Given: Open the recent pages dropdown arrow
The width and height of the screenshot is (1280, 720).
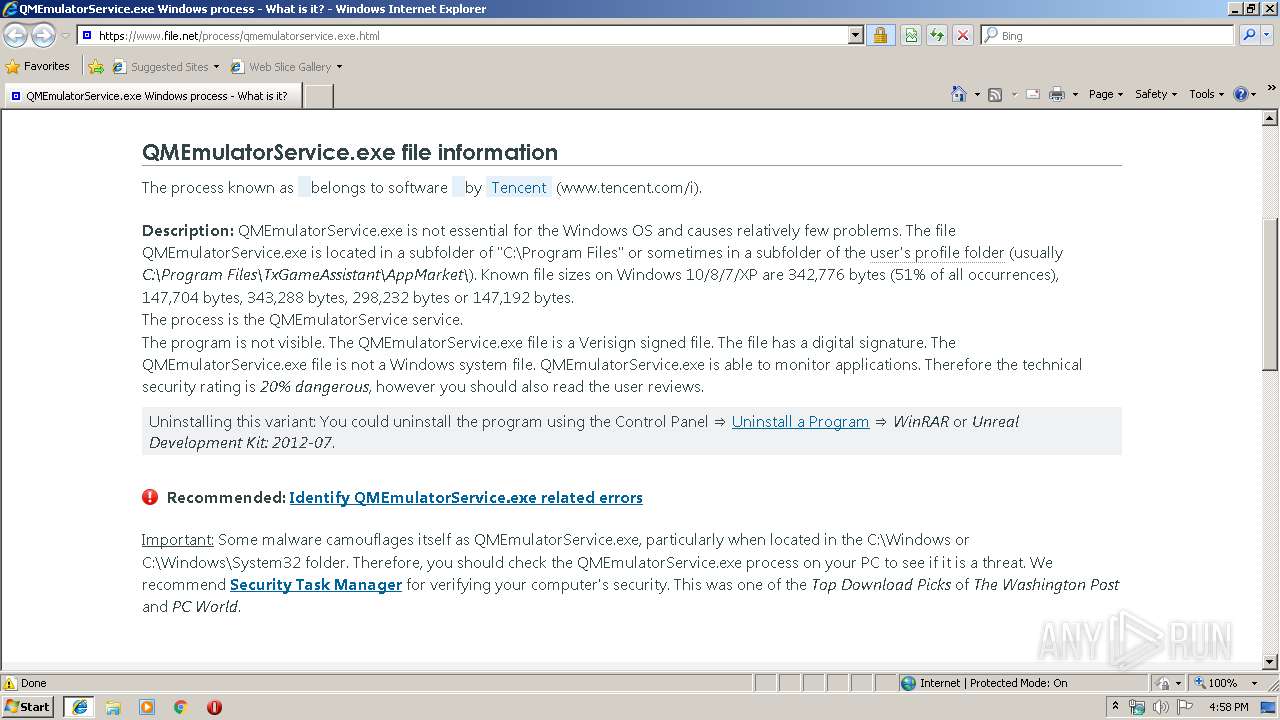Looking at the screenshot, I should click(65, 36).
